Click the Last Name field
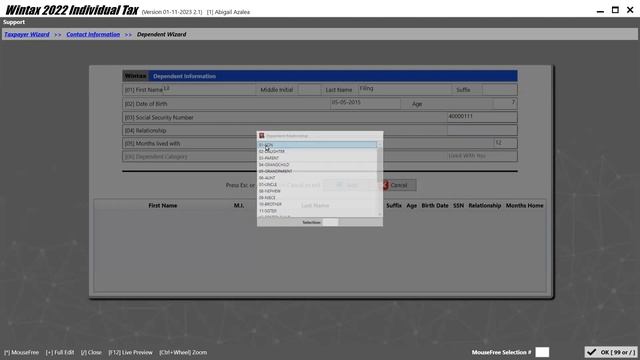Image resolution: width=640 pixels, height=360 pixels. point(404,89)
